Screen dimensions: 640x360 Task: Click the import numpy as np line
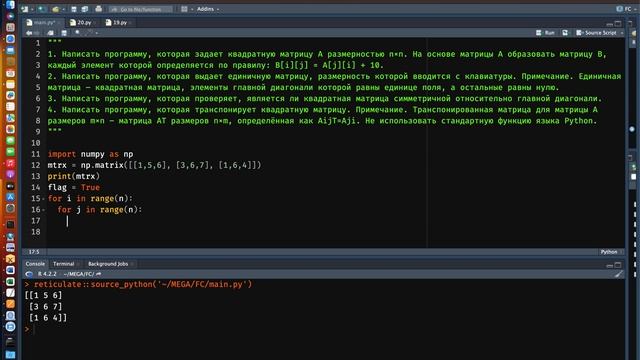[90, 154]
